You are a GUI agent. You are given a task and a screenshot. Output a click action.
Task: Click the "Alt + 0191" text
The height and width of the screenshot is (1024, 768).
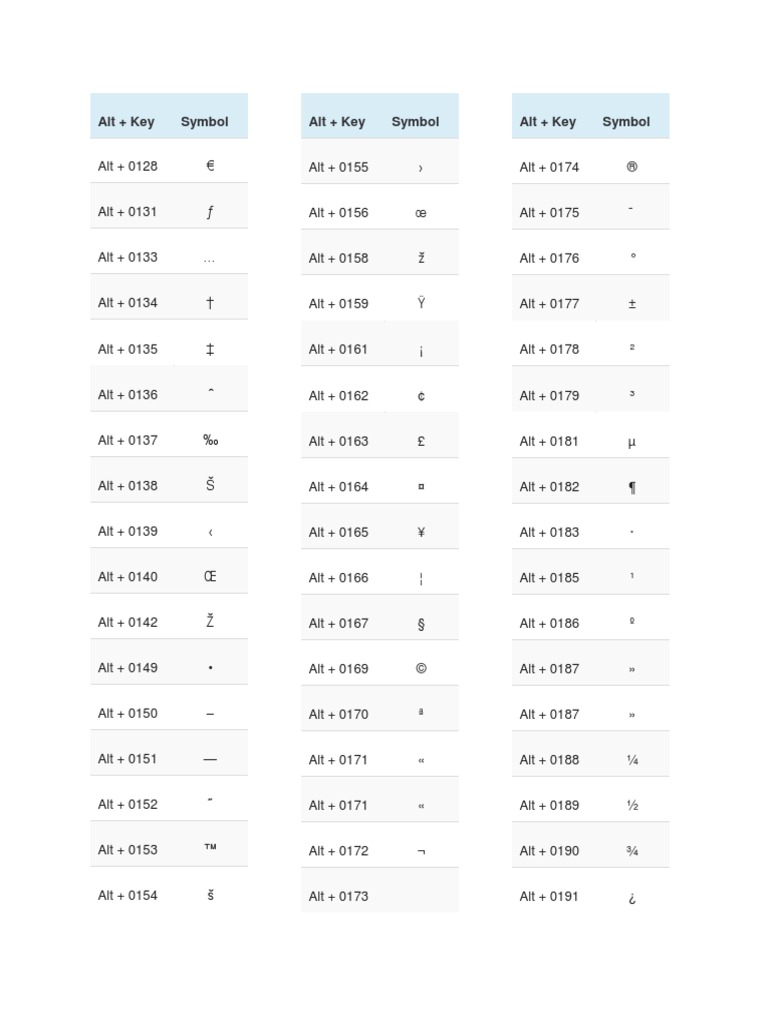549,896
